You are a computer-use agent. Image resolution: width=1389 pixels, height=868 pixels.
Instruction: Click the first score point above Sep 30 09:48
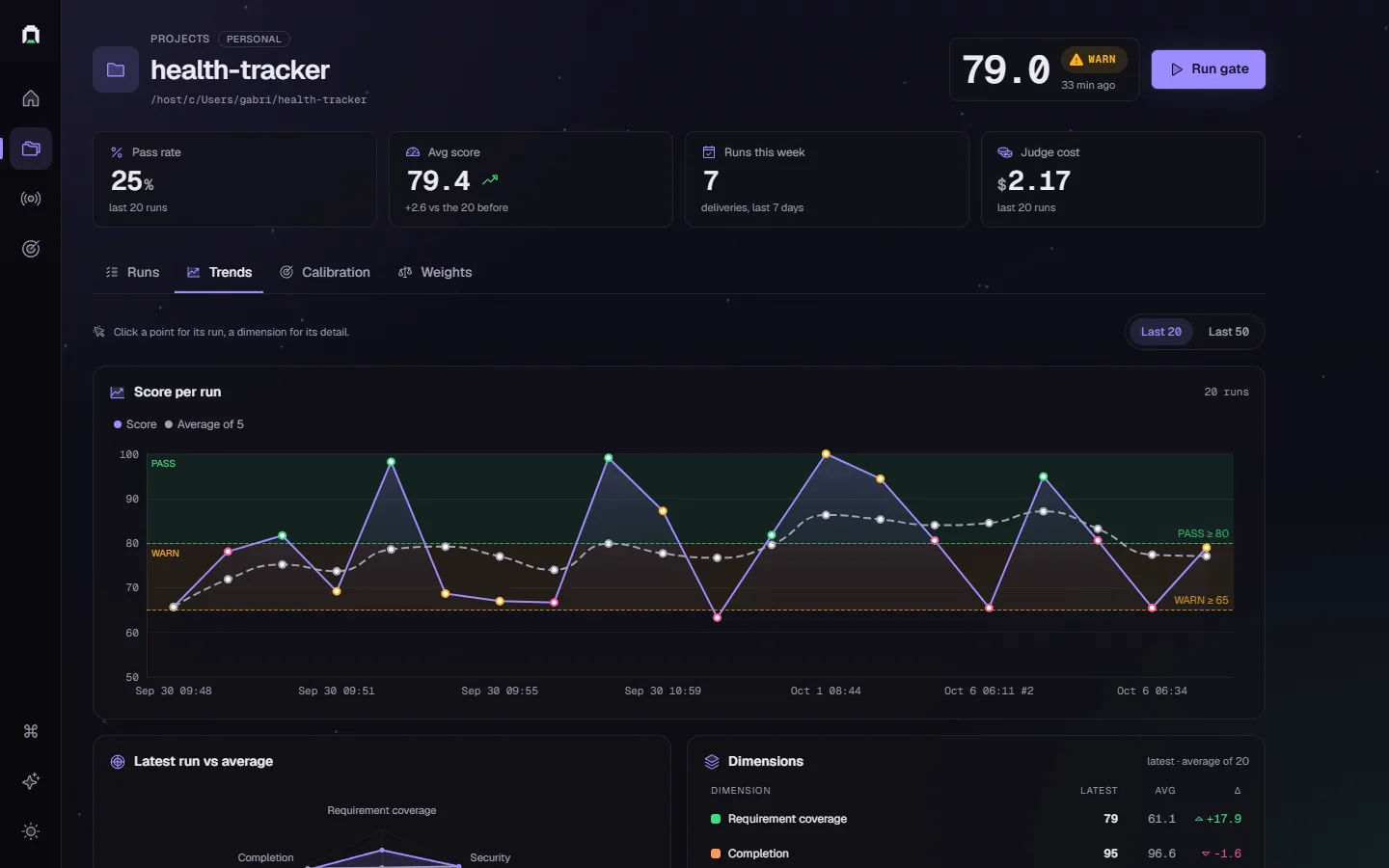pos(174,608)
